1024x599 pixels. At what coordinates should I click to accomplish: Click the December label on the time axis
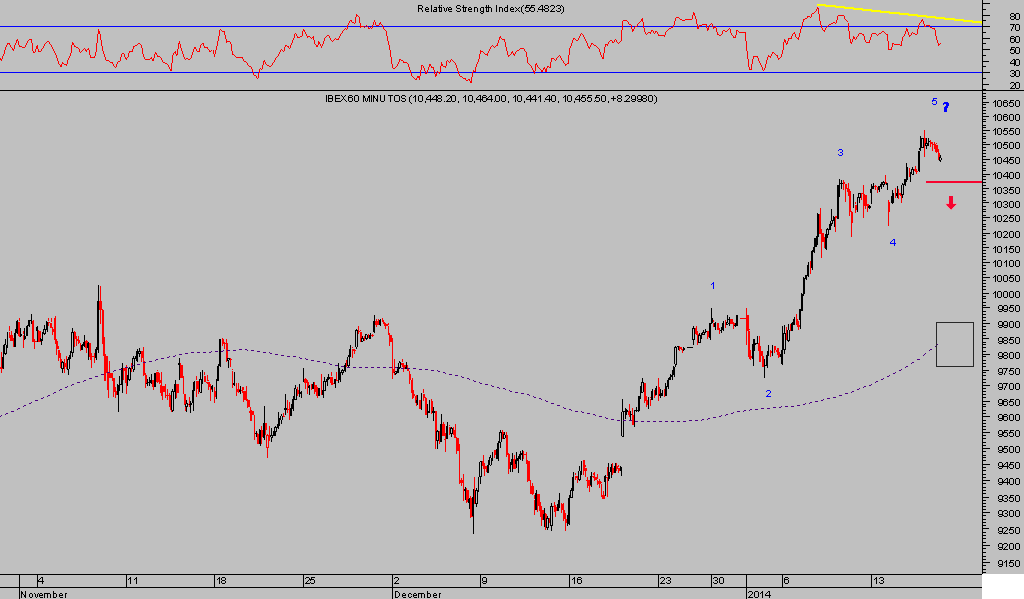coord(417,594)
